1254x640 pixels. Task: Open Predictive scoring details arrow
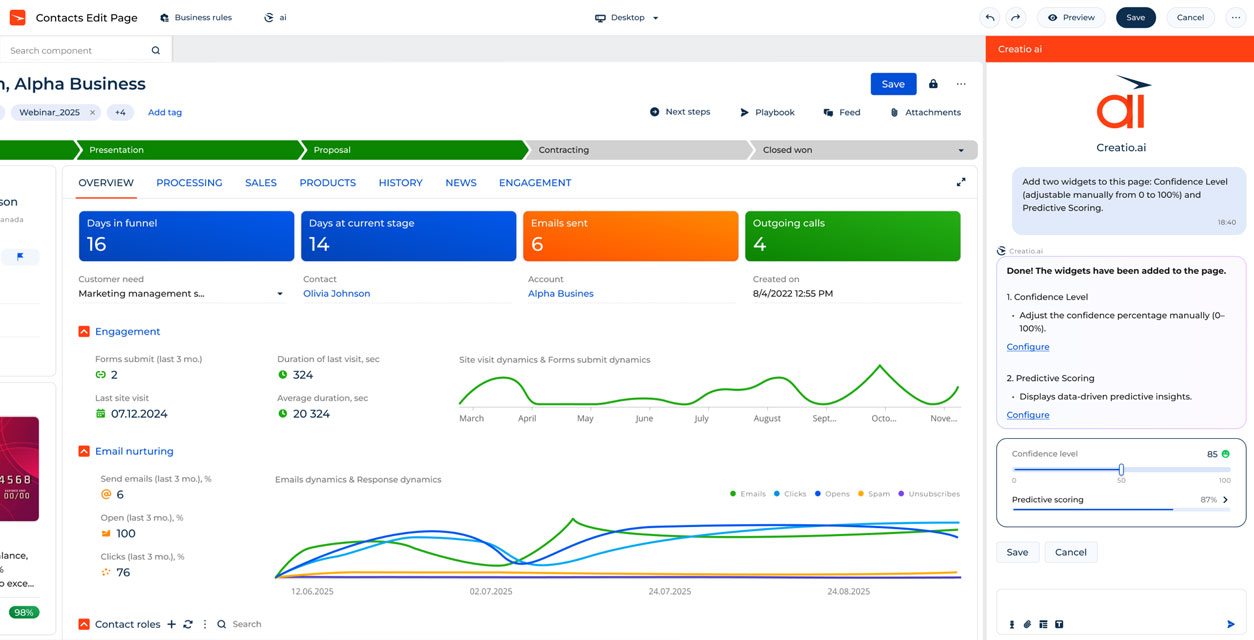pos(1226,500)
